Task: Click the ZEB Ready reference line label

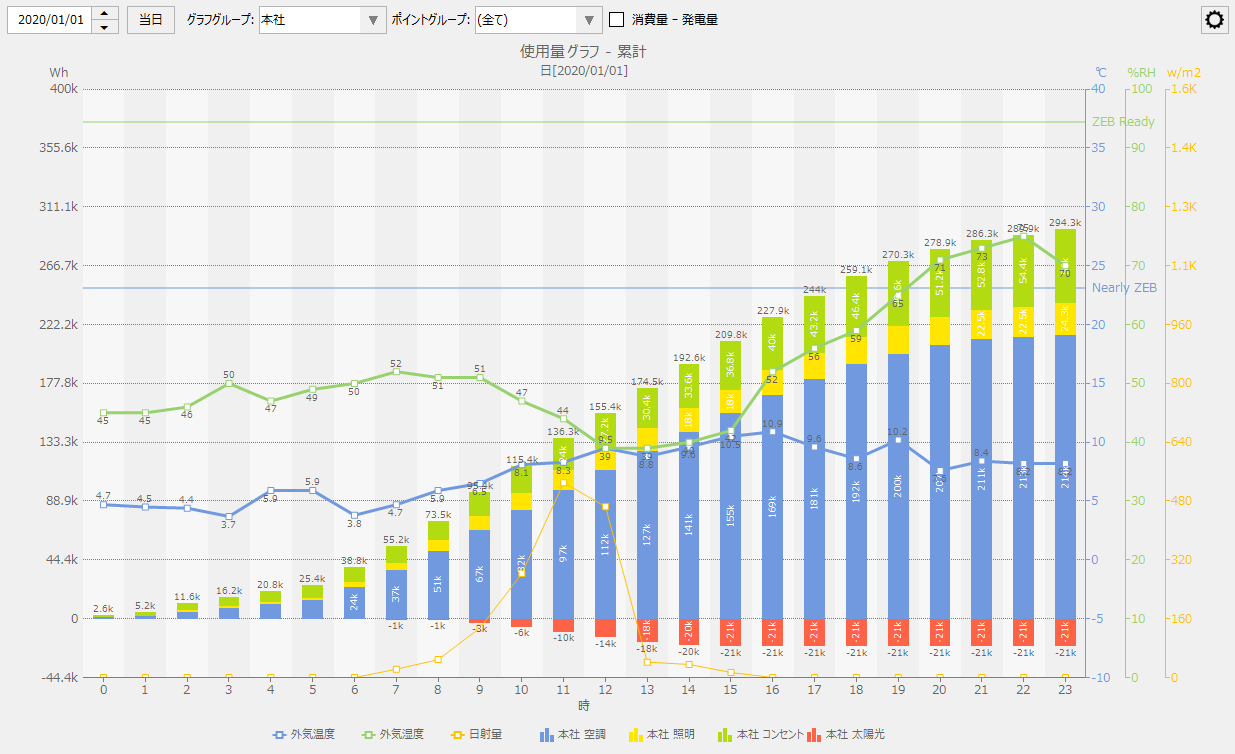Action: (1123, 122)
